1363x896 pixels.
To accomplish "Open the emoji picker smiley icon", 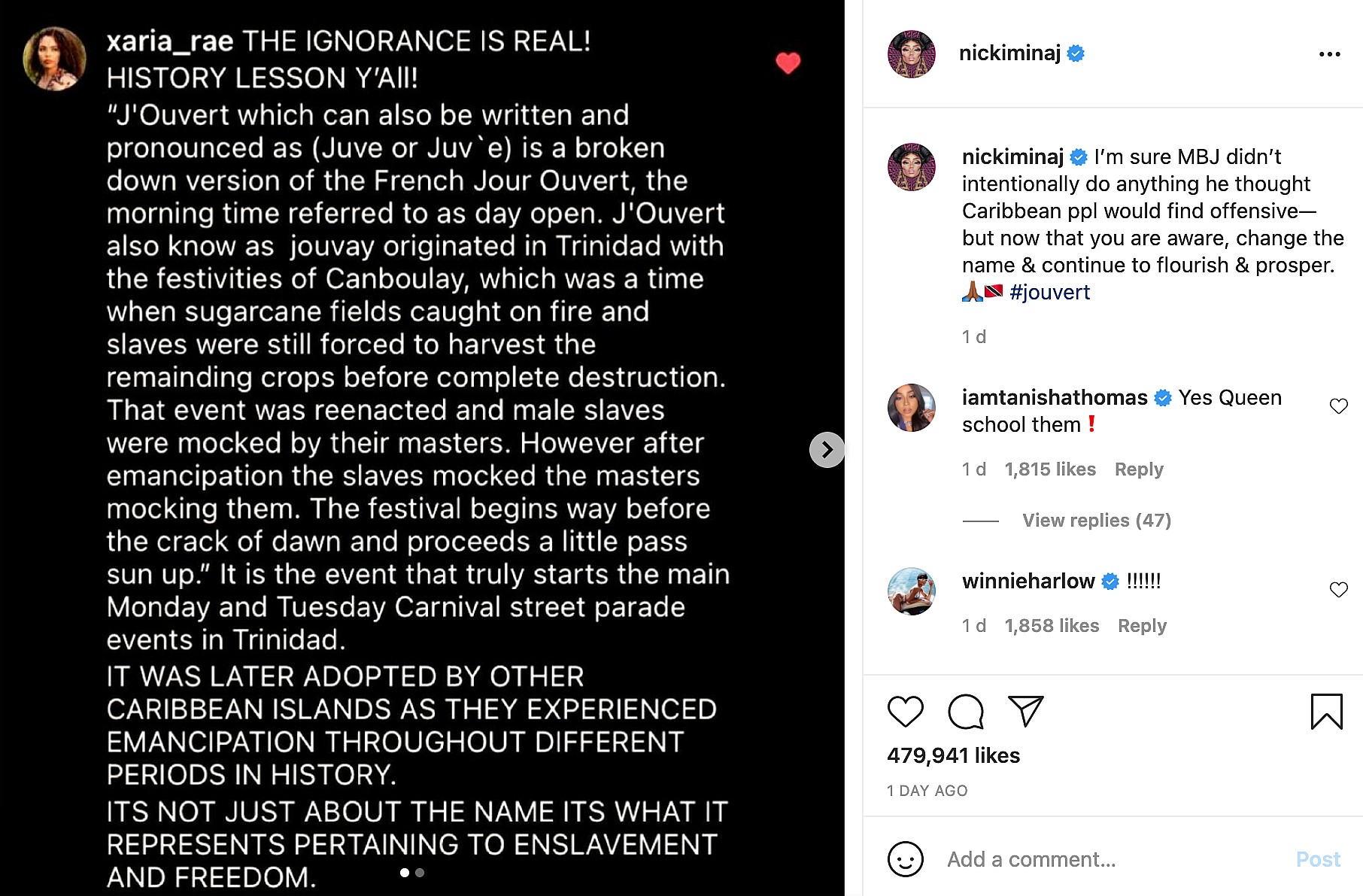I will point(905,858).
